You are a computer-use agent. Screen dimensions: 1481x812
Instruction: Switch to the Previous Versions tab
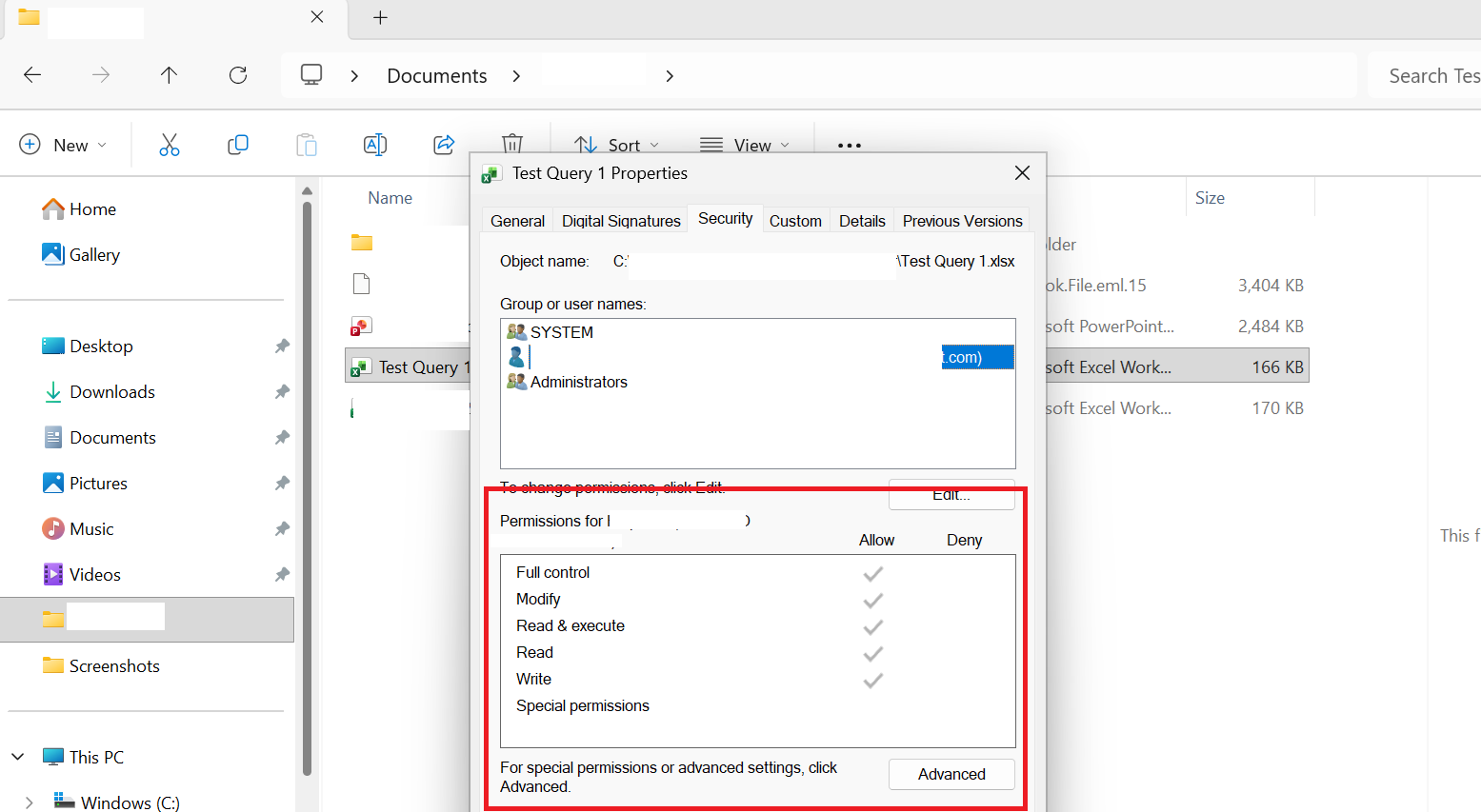[962, 221]
